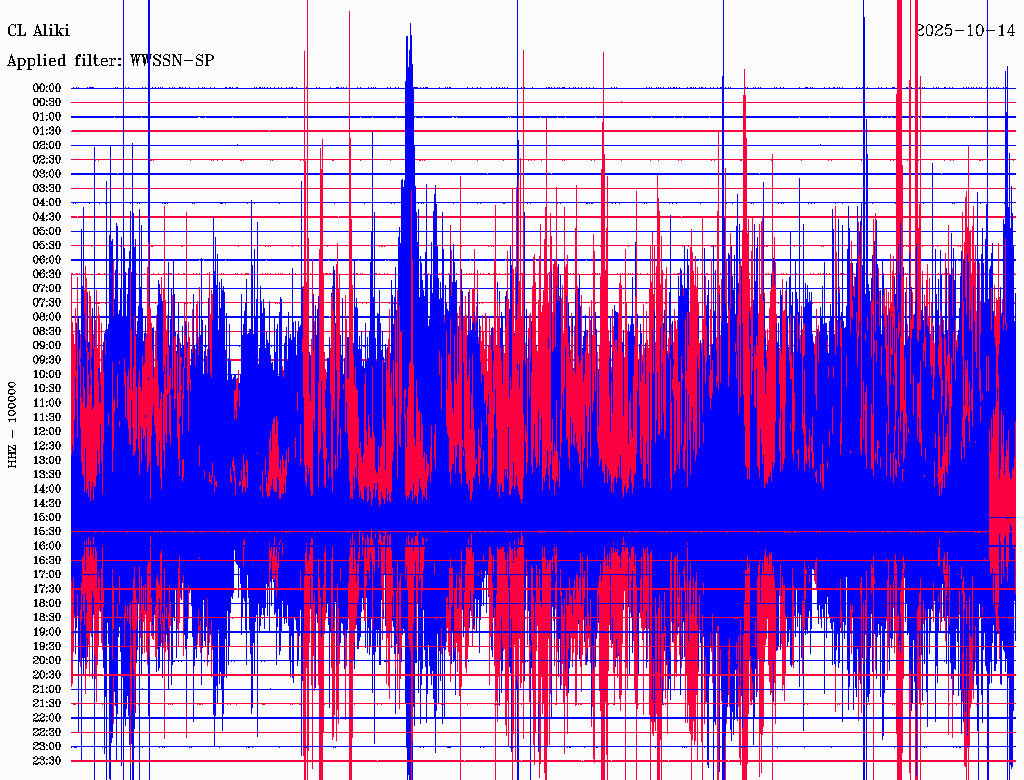The height and width of the screenshot is (780, 1024).
Task: Select the 12:30 time label
Action: 47,446
